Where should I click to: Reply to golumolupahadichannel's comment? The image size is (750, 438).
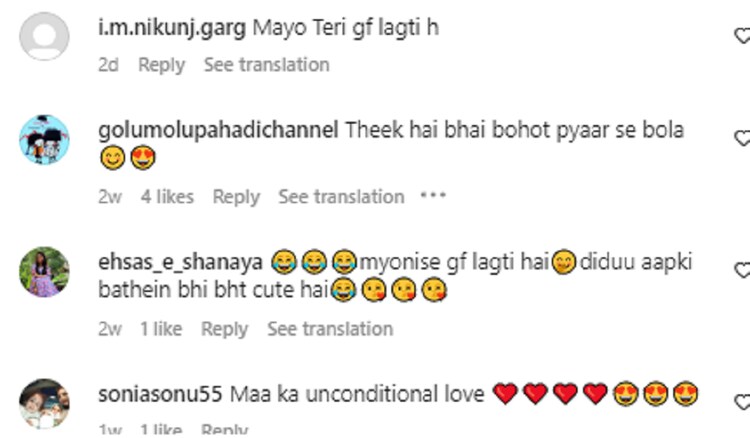point(236,197)
